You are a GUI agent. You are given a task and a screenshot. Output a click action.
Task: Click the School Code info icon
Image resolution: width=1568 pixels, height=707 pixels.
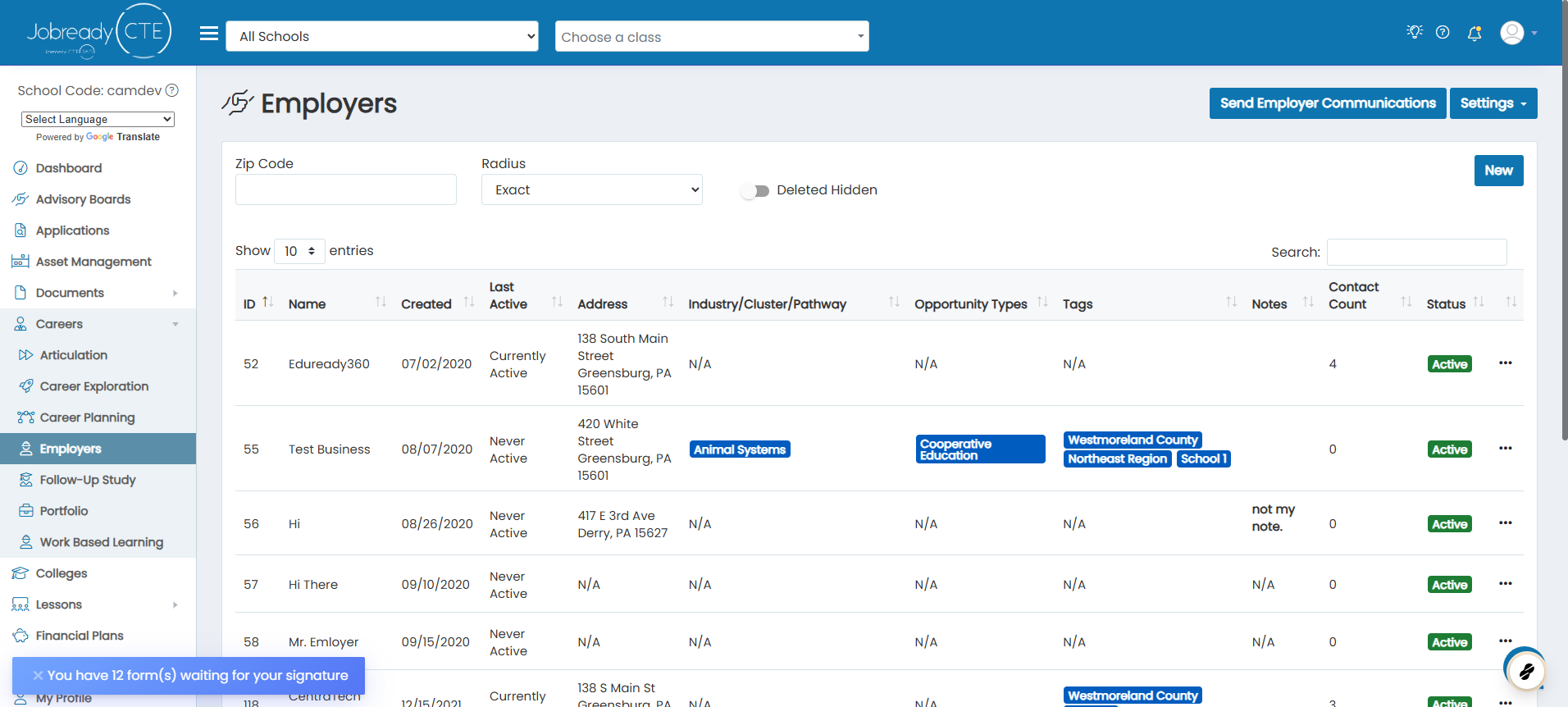172,90
